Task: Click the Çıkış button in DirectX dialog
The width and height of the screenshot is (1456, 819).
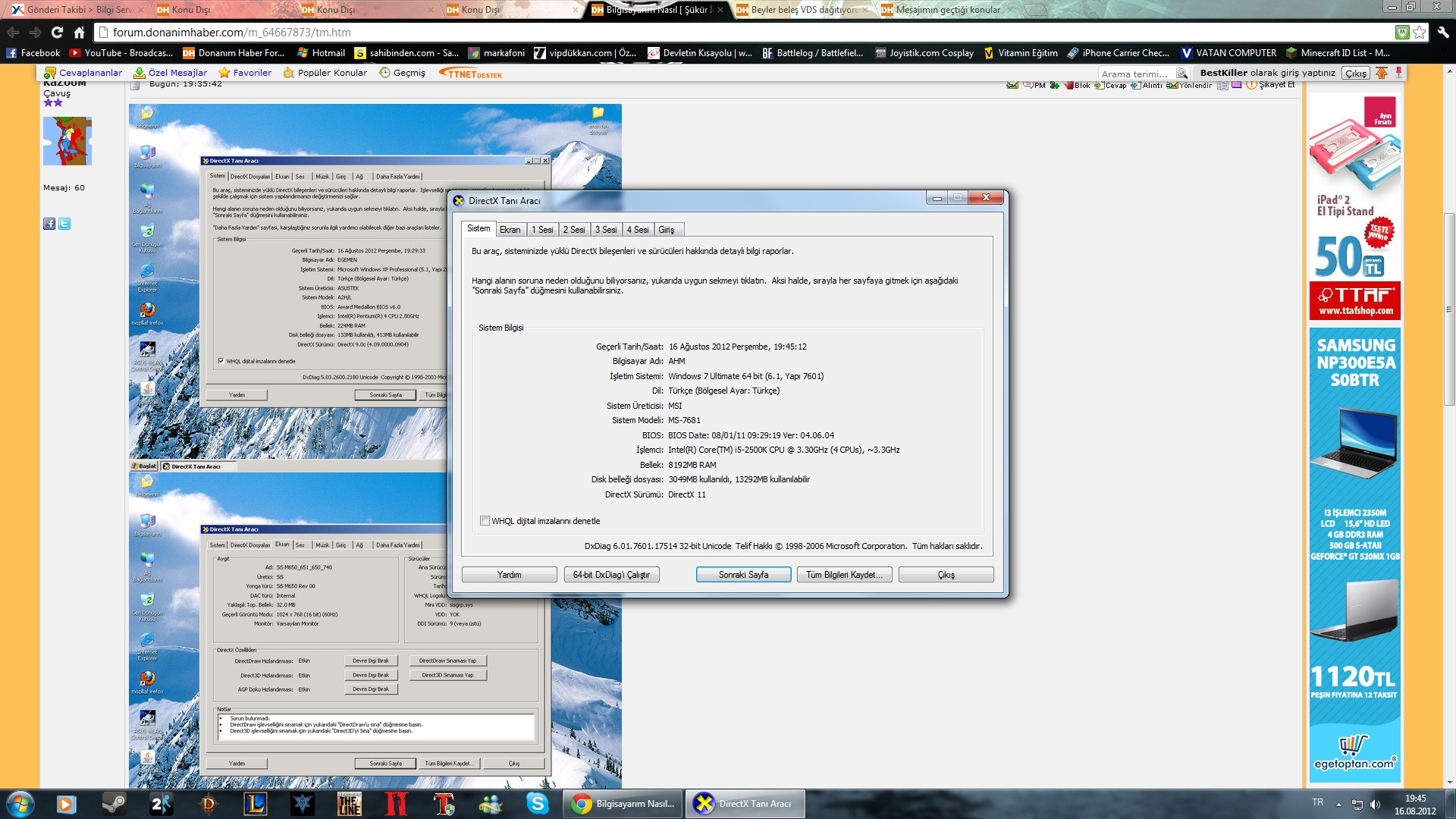Action: coord(946,575)
